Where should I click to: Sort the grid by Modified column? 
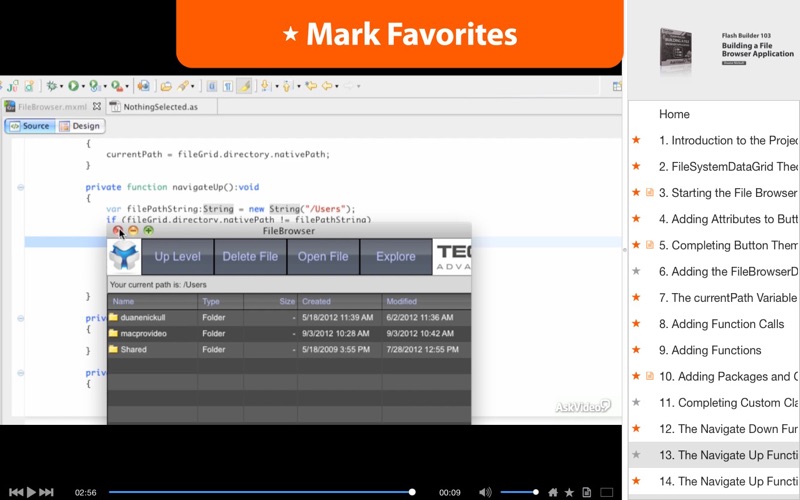427,302
